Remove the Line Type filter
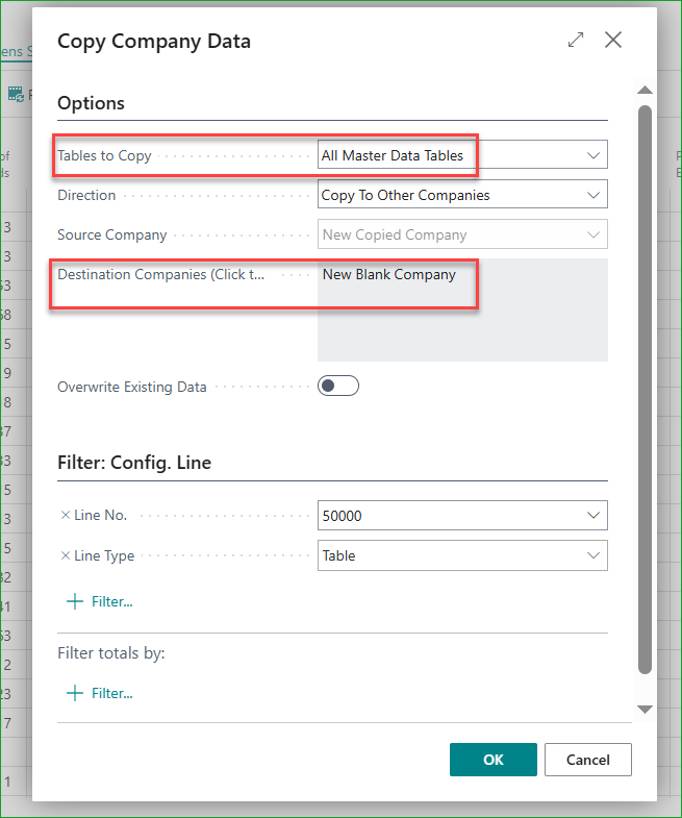Screen dimensions: 682x818 (65, 556)
